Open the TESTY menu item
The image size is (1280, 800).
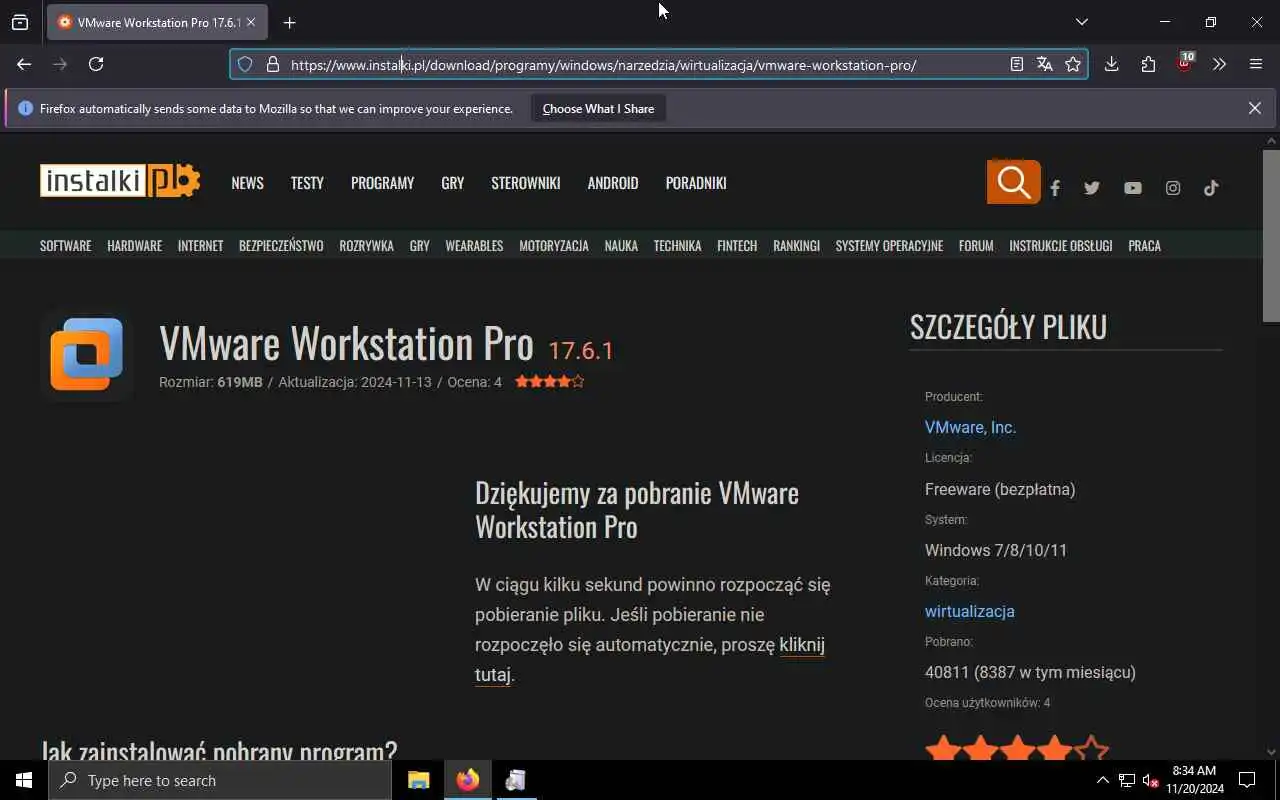(307, 183)
